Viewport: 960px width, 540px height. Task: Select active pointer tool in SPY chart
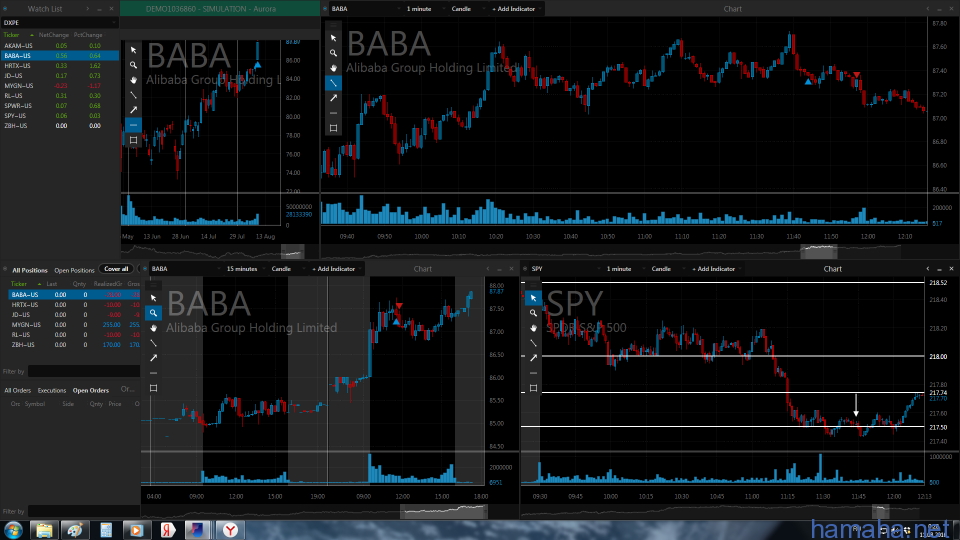click(x=533, y=298)
